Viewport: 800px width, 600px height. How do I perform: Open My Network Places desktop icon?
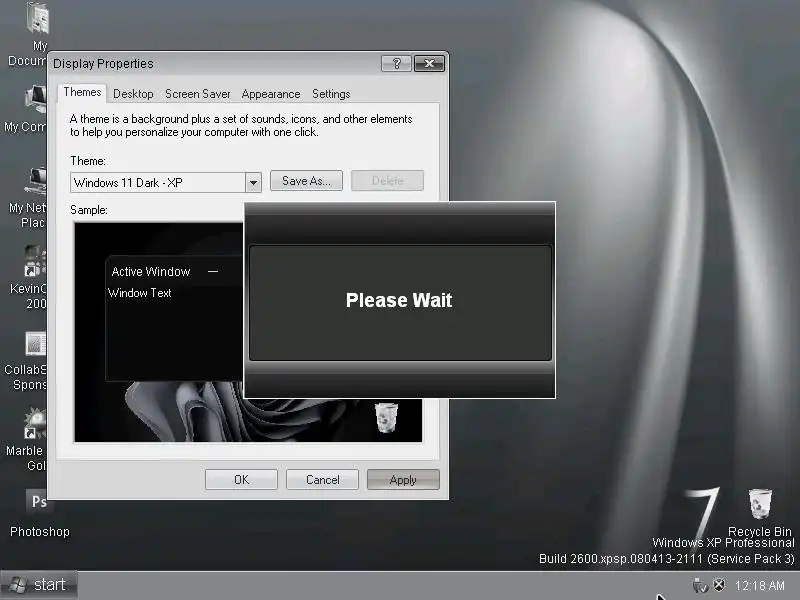point(37,180)
